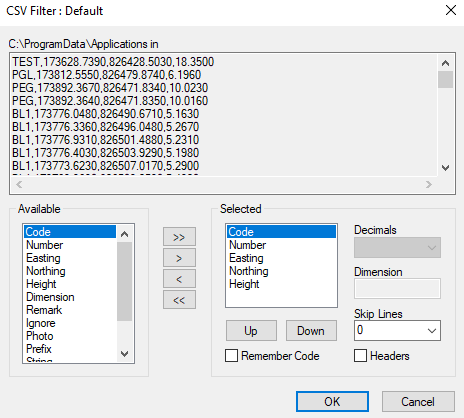464x418 pixels.
Task: Click the Available list scroll down arrow
Action: point(125,354)
